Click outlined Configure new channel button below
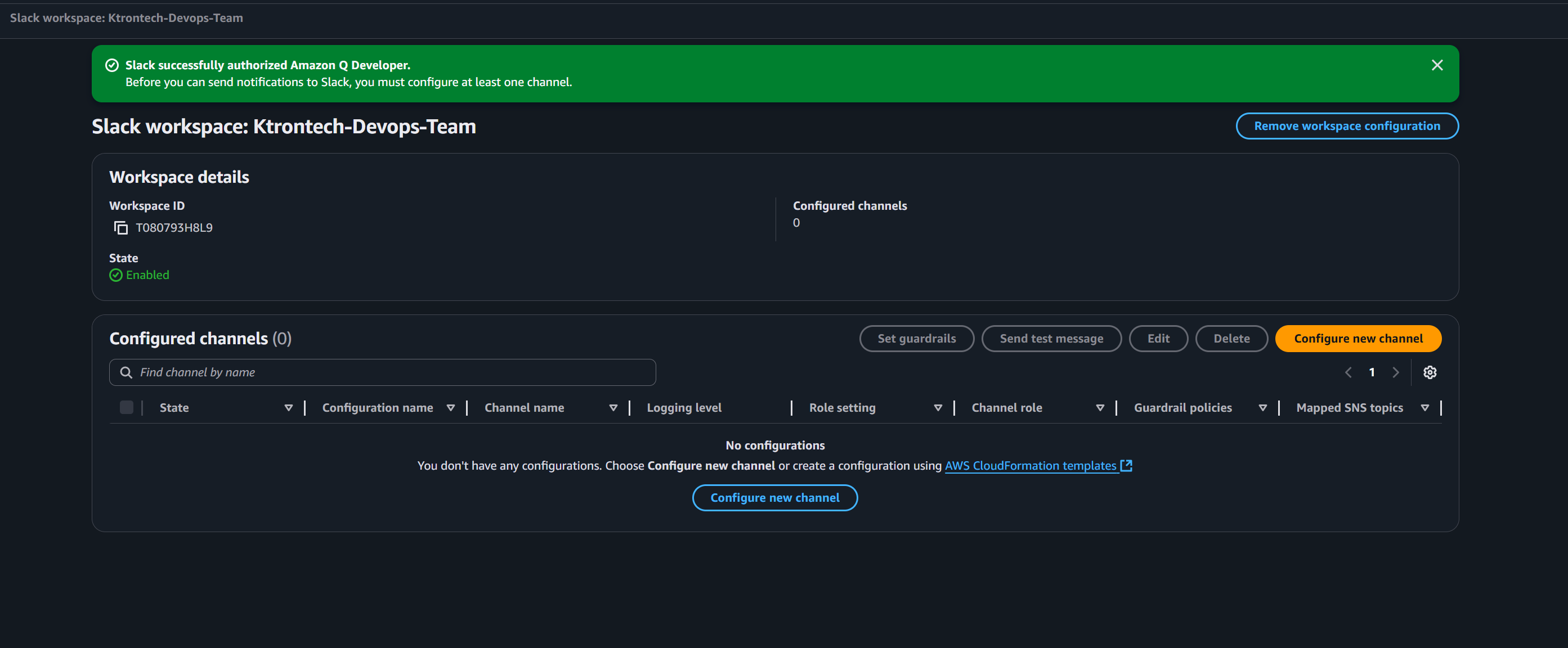 tap(774, 498)
